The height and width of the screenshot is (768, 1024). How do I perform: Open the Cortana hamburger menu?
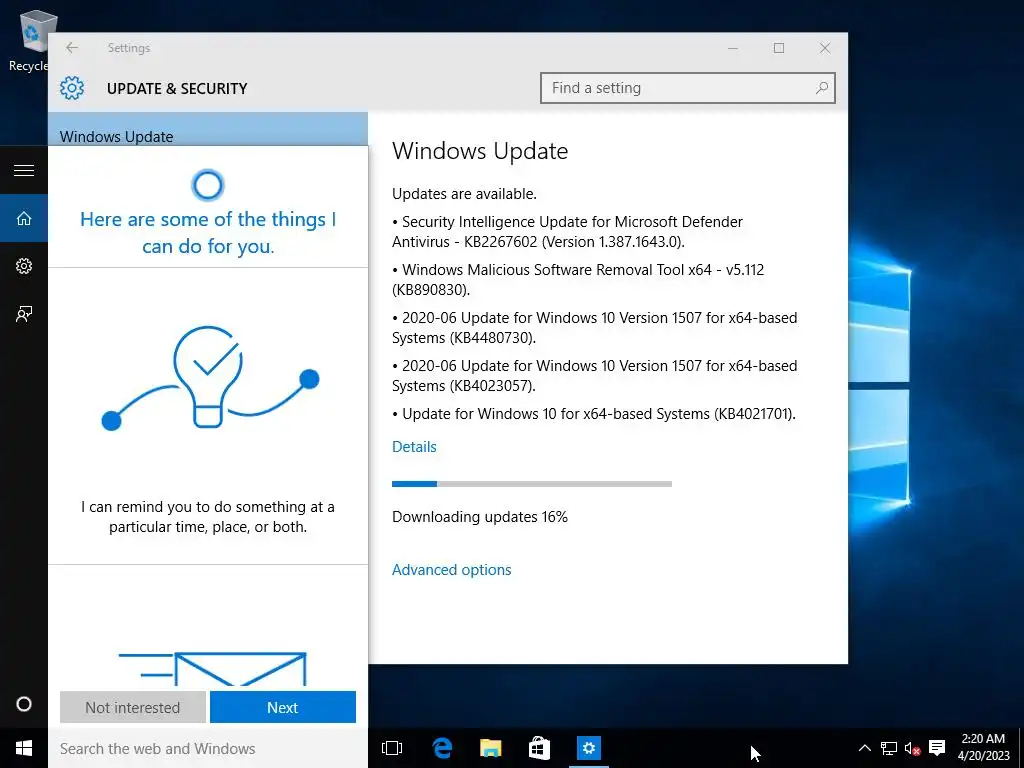24,170
